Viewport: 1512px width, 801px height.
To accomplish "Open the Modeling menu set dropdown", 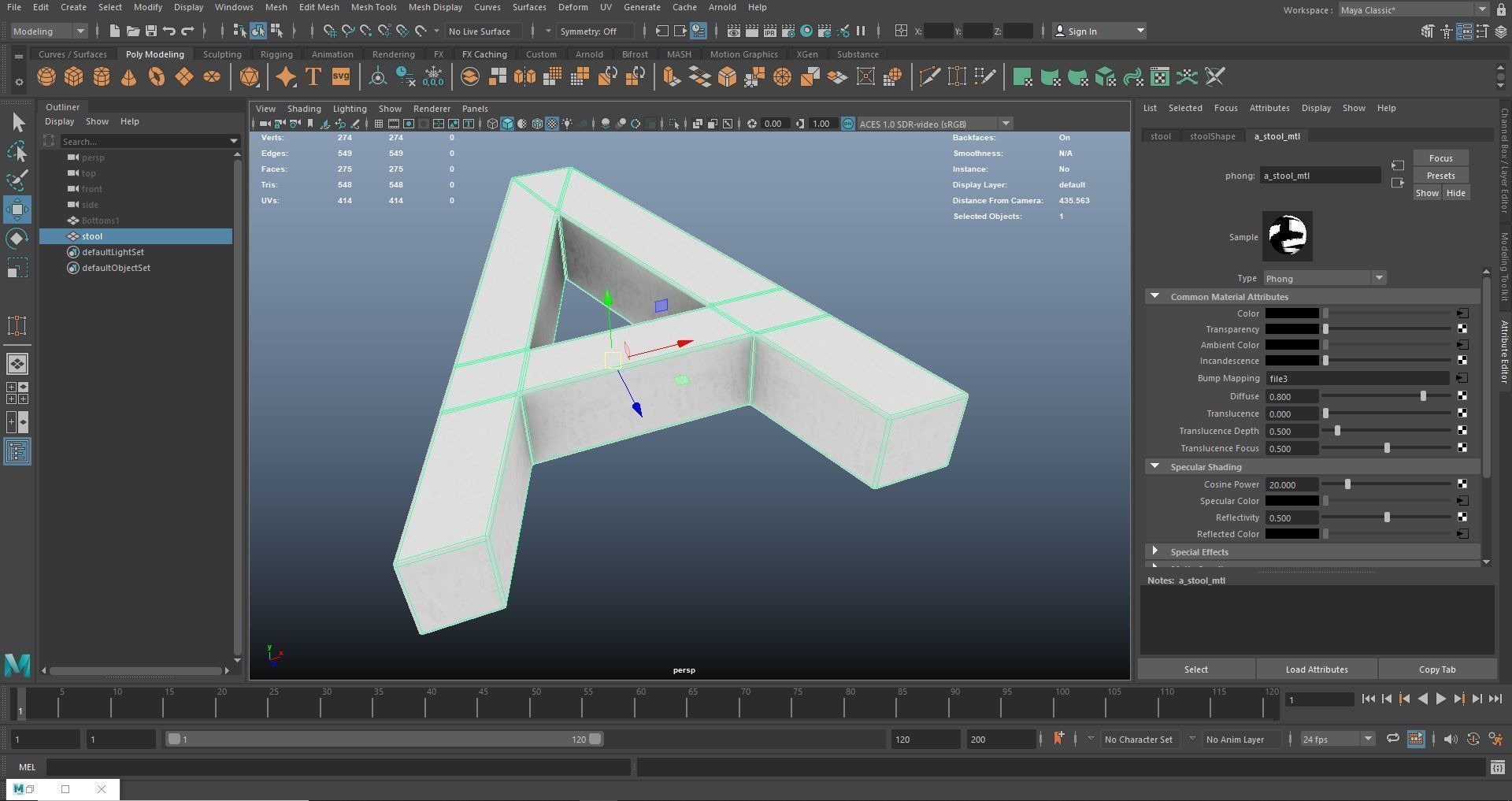I will 49,32.
